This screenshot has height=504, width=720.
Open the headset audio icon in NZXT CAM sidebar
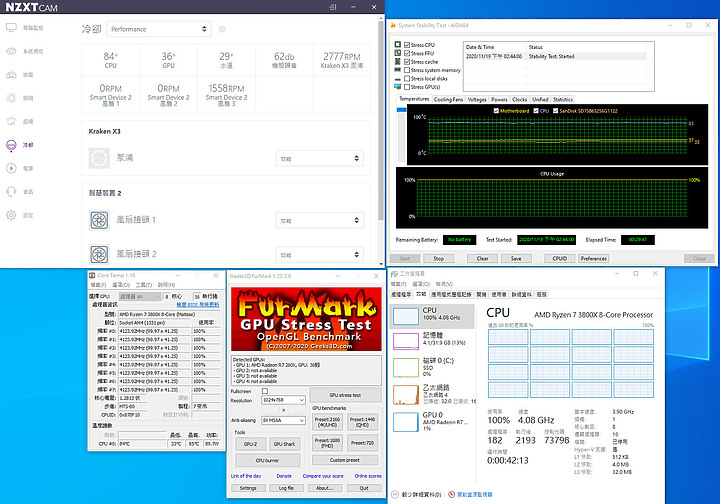click(11, 191)
